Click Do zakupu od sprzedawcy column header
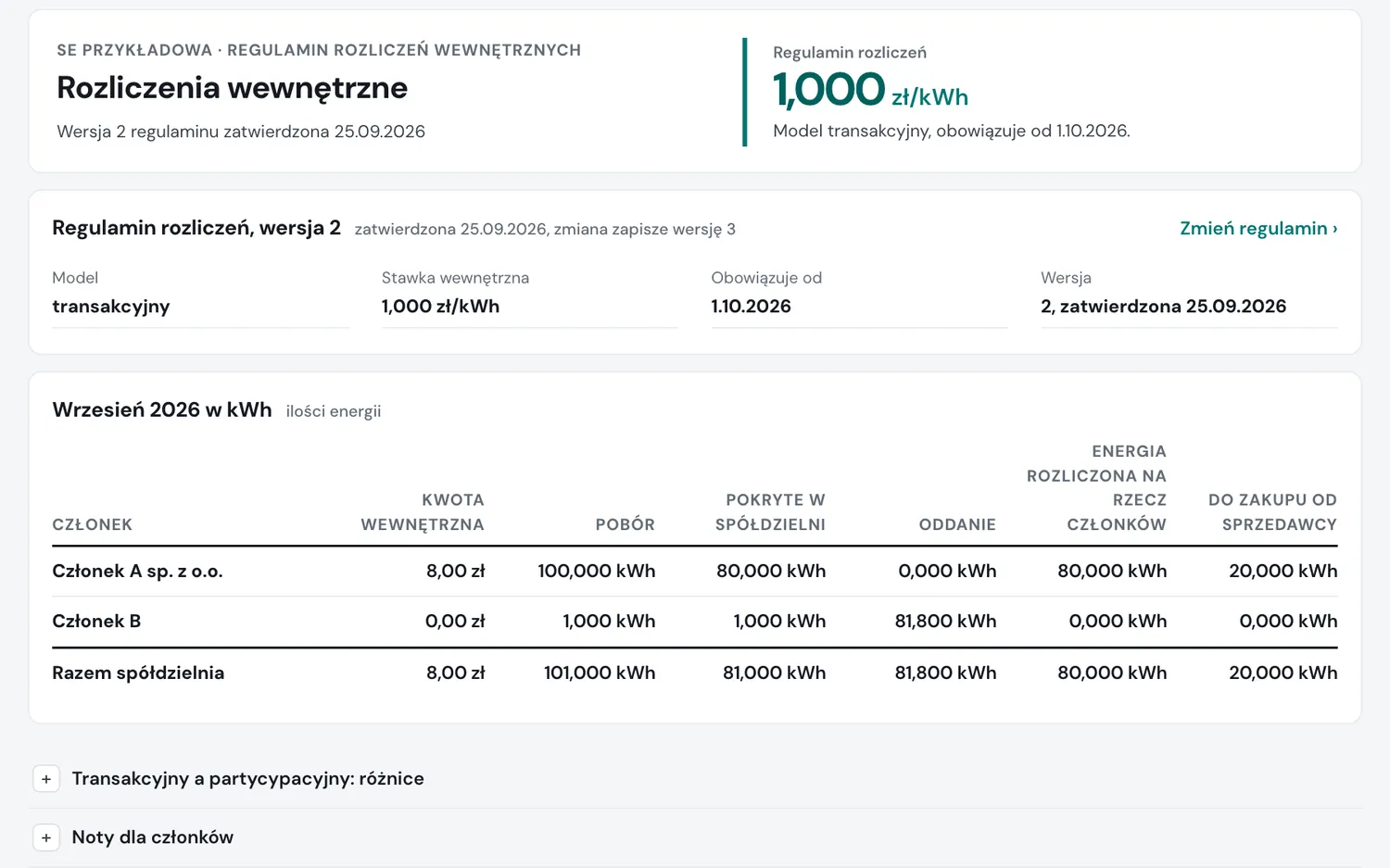This screenshot has width=1390, height=868. 1272,512
